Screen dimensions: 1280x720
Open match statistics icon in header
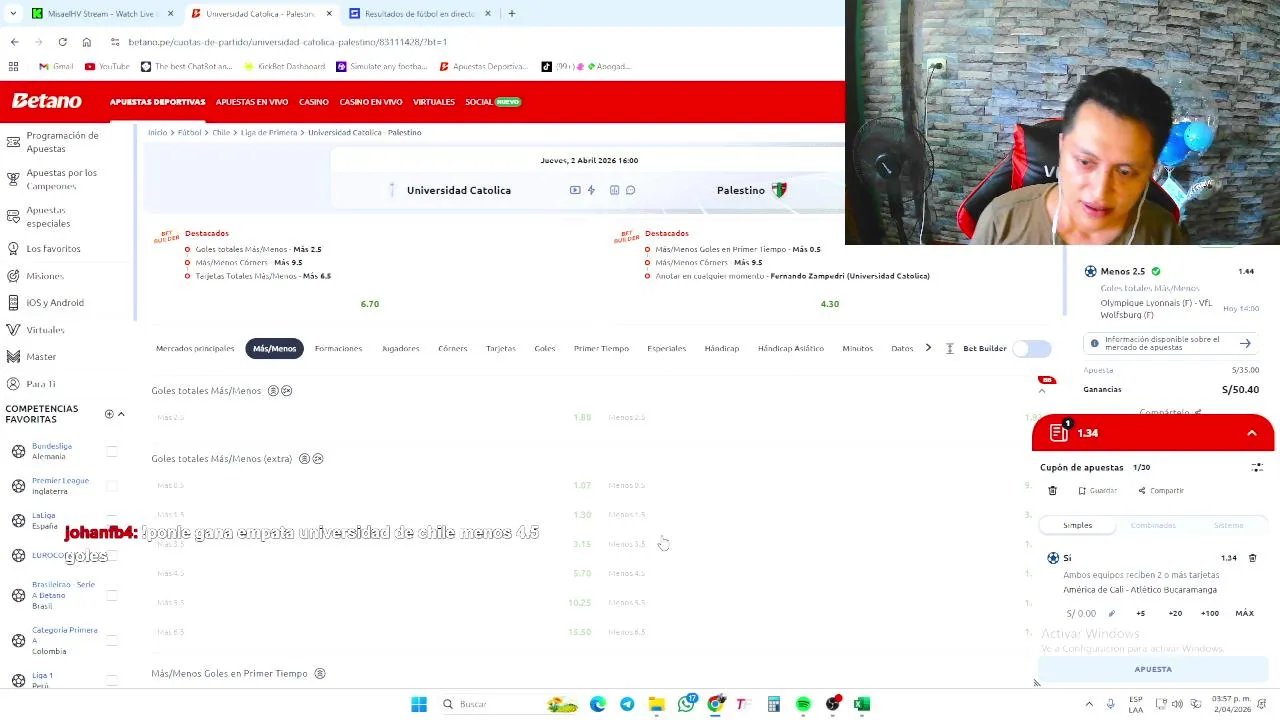[x=615, y=190]
